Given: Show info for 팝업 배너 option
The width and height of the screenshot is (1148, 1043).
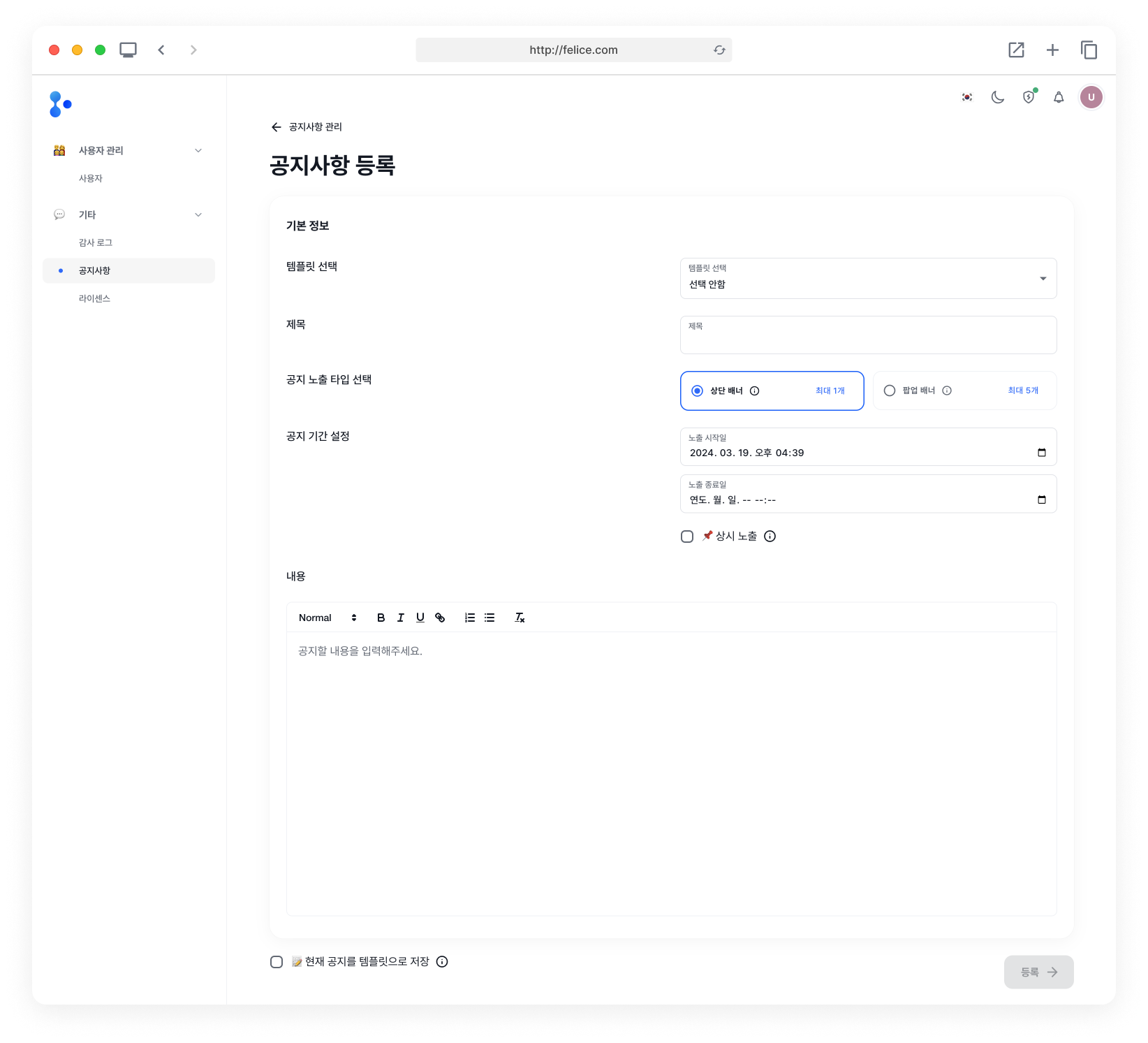Looking at the screenshot, I should [x=947, y=391].
